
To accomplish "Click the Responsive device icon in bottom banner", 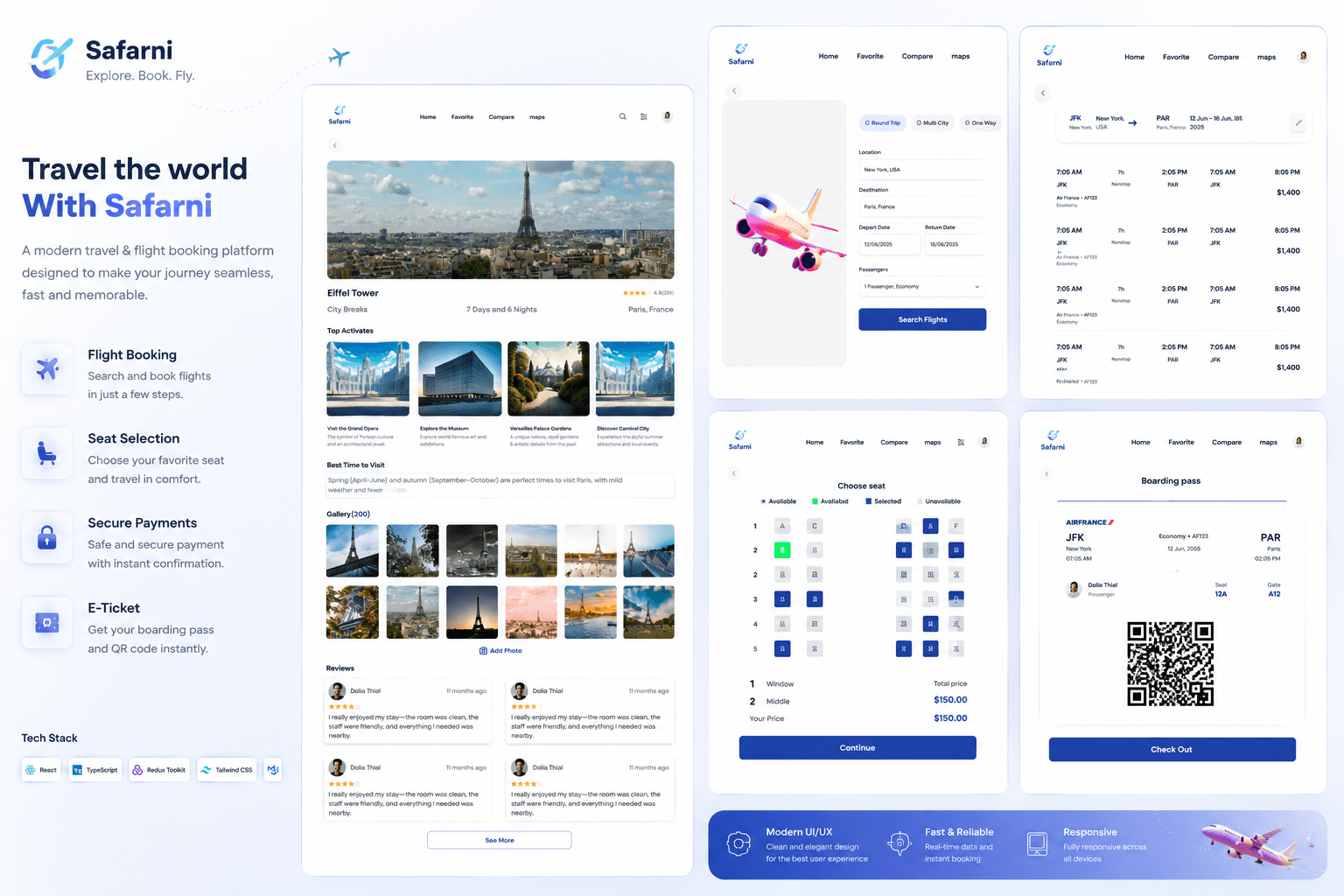I will (1037, 843).
